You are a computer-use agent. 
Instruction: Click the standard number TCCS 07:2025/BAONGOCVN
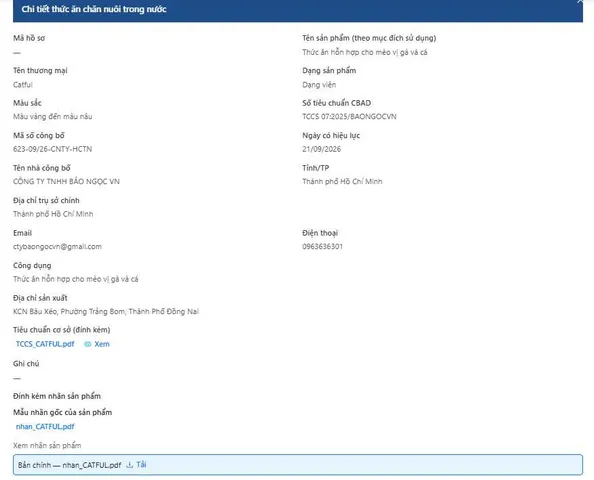pos(349,117)
